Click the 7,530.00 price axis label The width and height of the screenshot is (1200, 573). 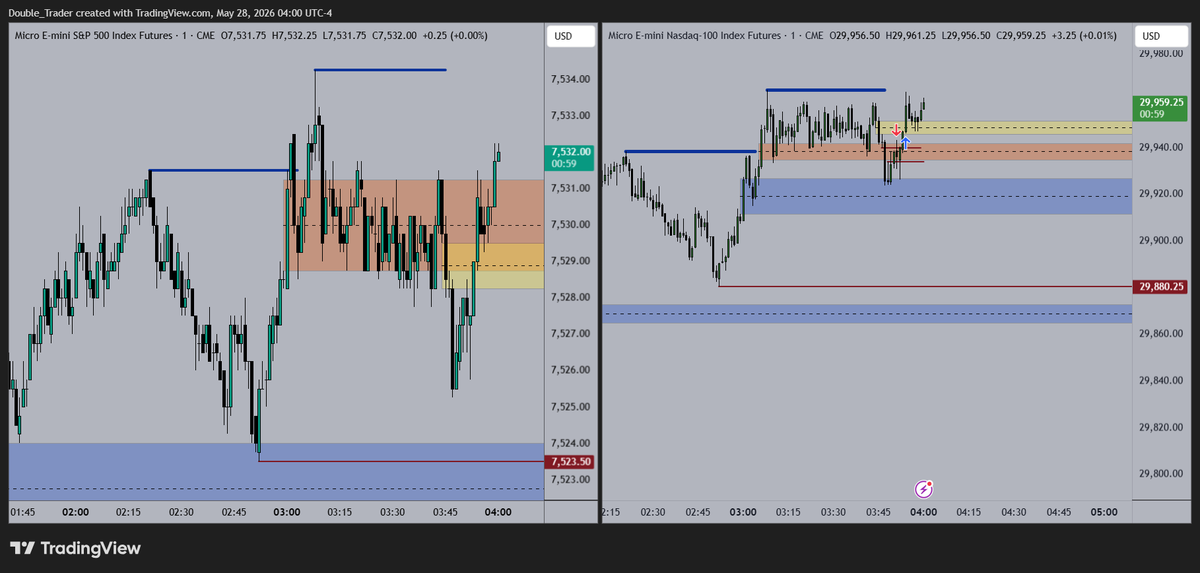point(569,224)
